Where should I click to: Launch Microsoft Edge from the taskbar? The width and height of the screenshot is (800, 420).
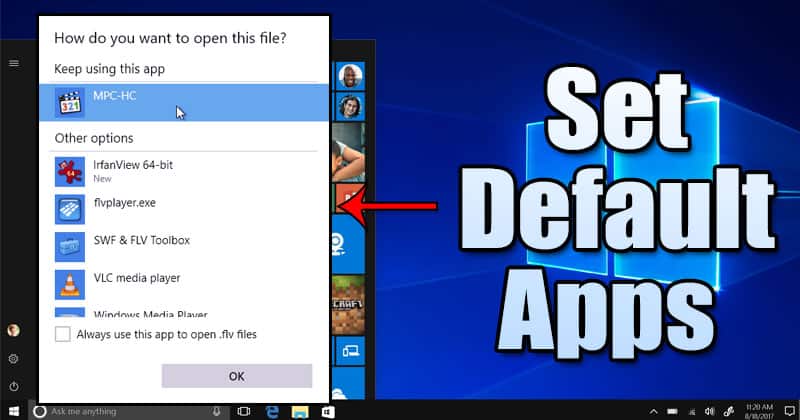272,411
